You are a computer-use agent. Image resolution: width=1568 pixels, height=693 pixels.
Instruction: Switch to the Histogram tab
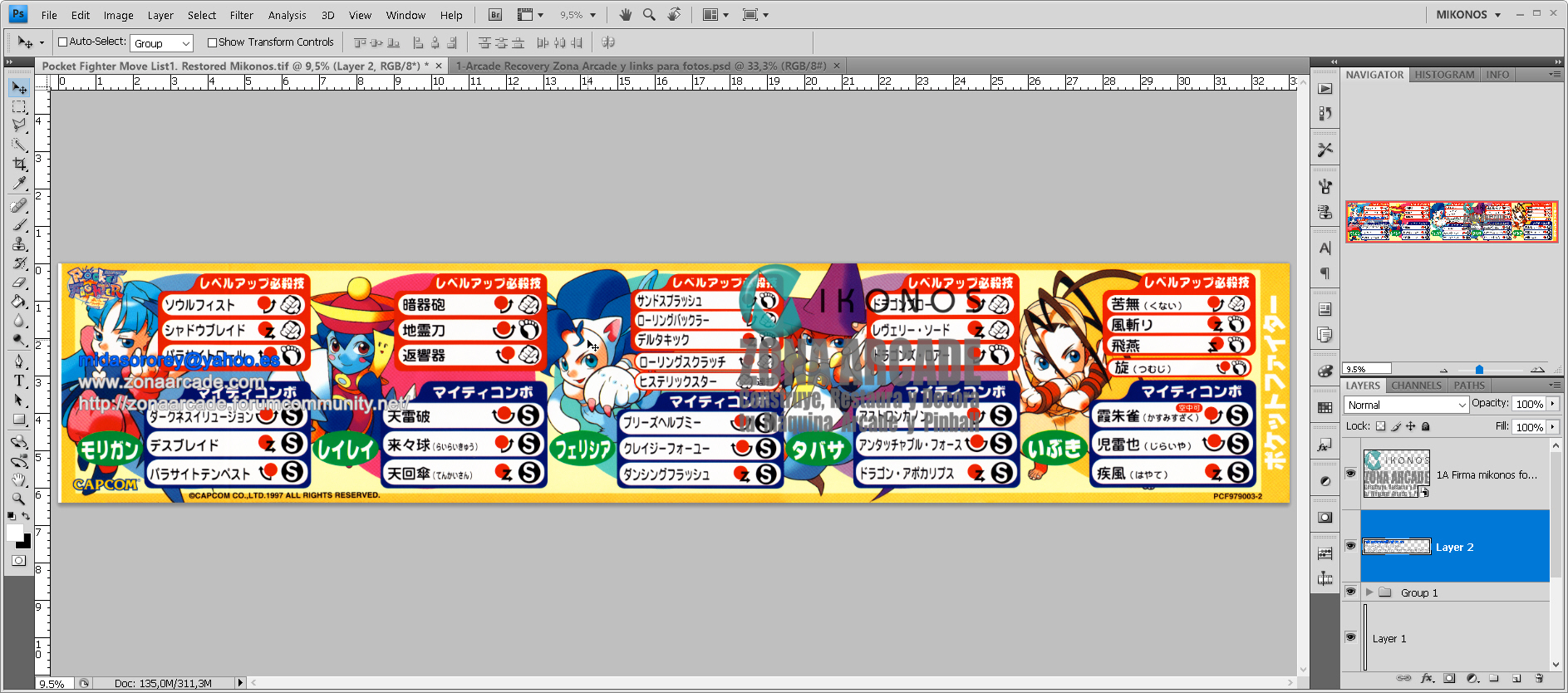1444,75
